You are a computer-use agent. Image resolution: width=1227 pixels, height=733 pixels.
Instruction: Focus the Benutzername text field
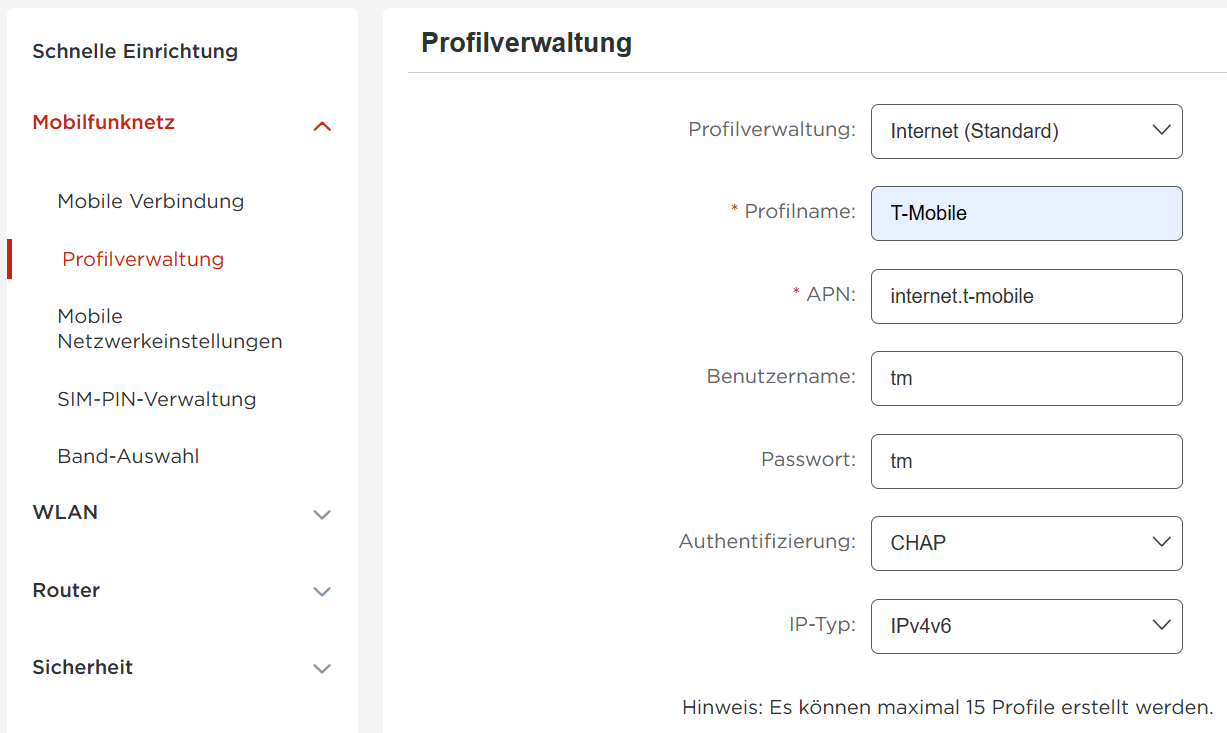coord(1026,378)
